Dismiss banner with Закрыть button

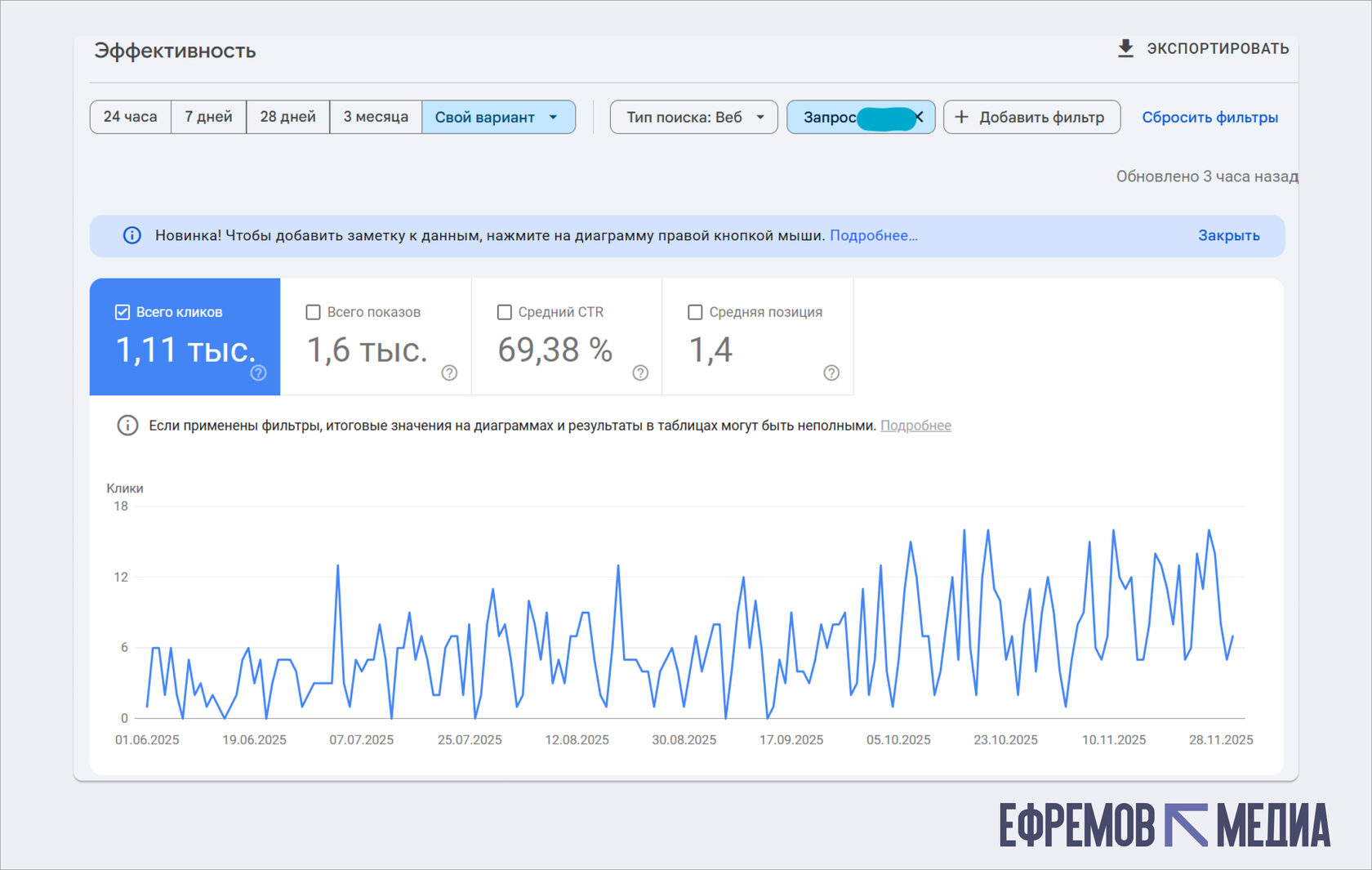click(x=1228, y=235)
